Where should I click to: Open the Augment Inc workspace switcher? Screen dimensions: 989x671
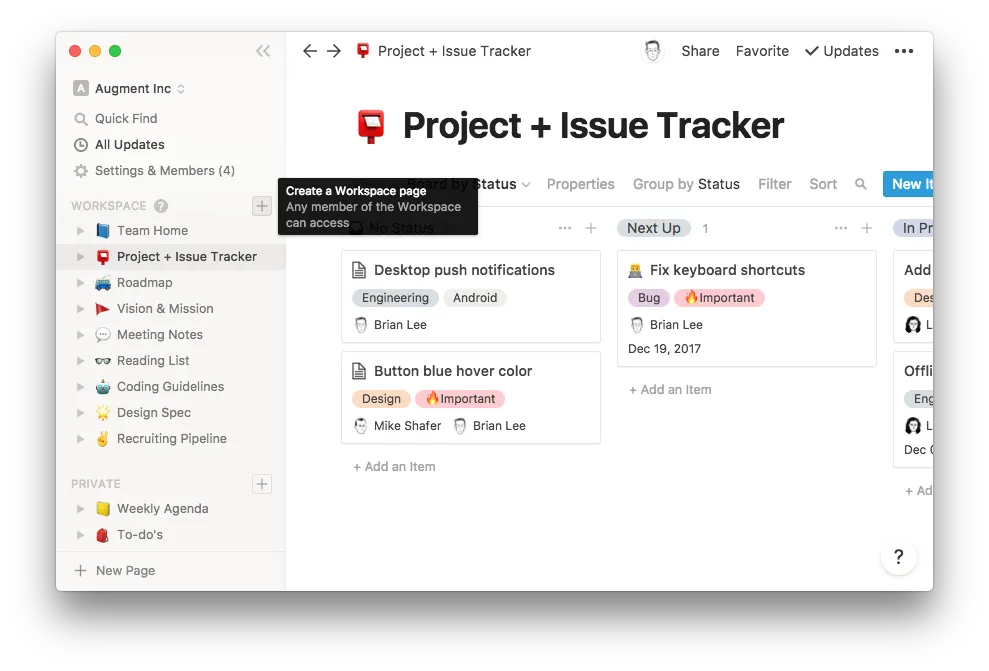[129, 88]
